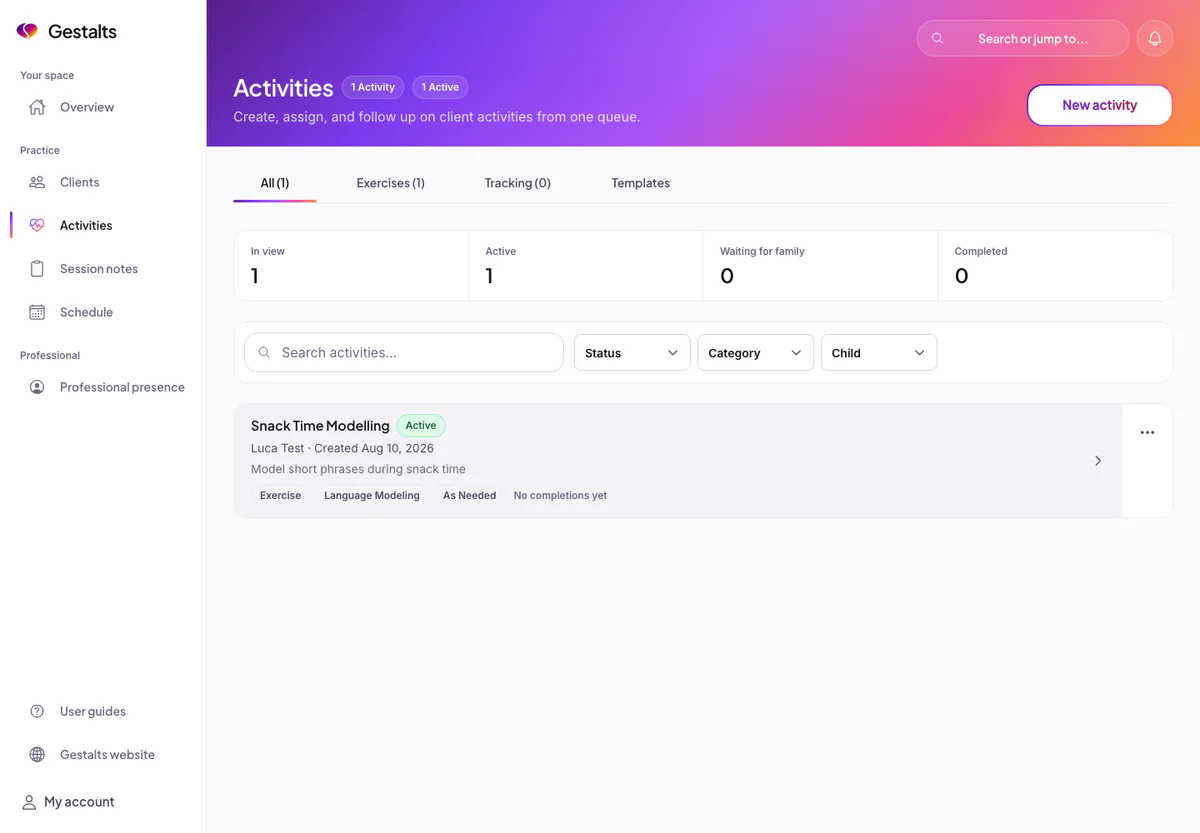The height and width of the screenshot is (833, 1200).
Task: Expand the Category filter dropdown
Action: click(755, 353)
